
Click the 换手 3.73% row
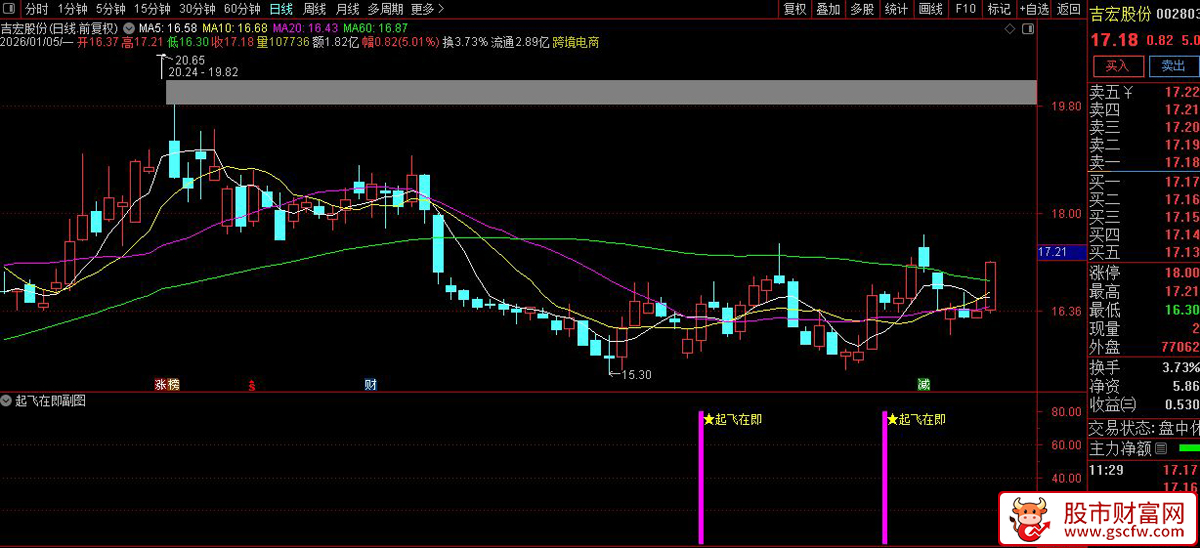point(1143,367)
